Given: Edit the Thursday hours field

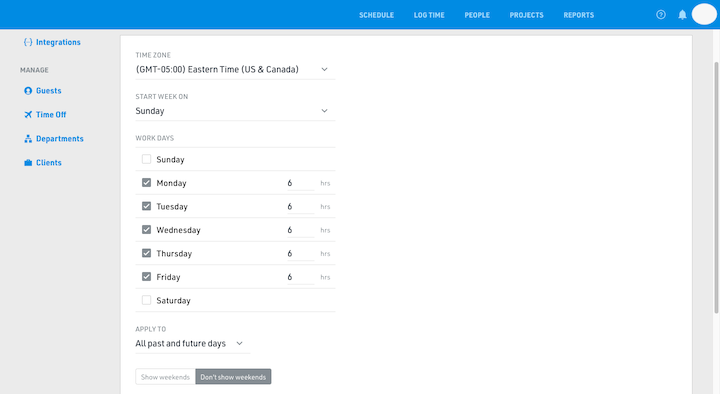Looking at the screenshot, I should tap(301, 253).
